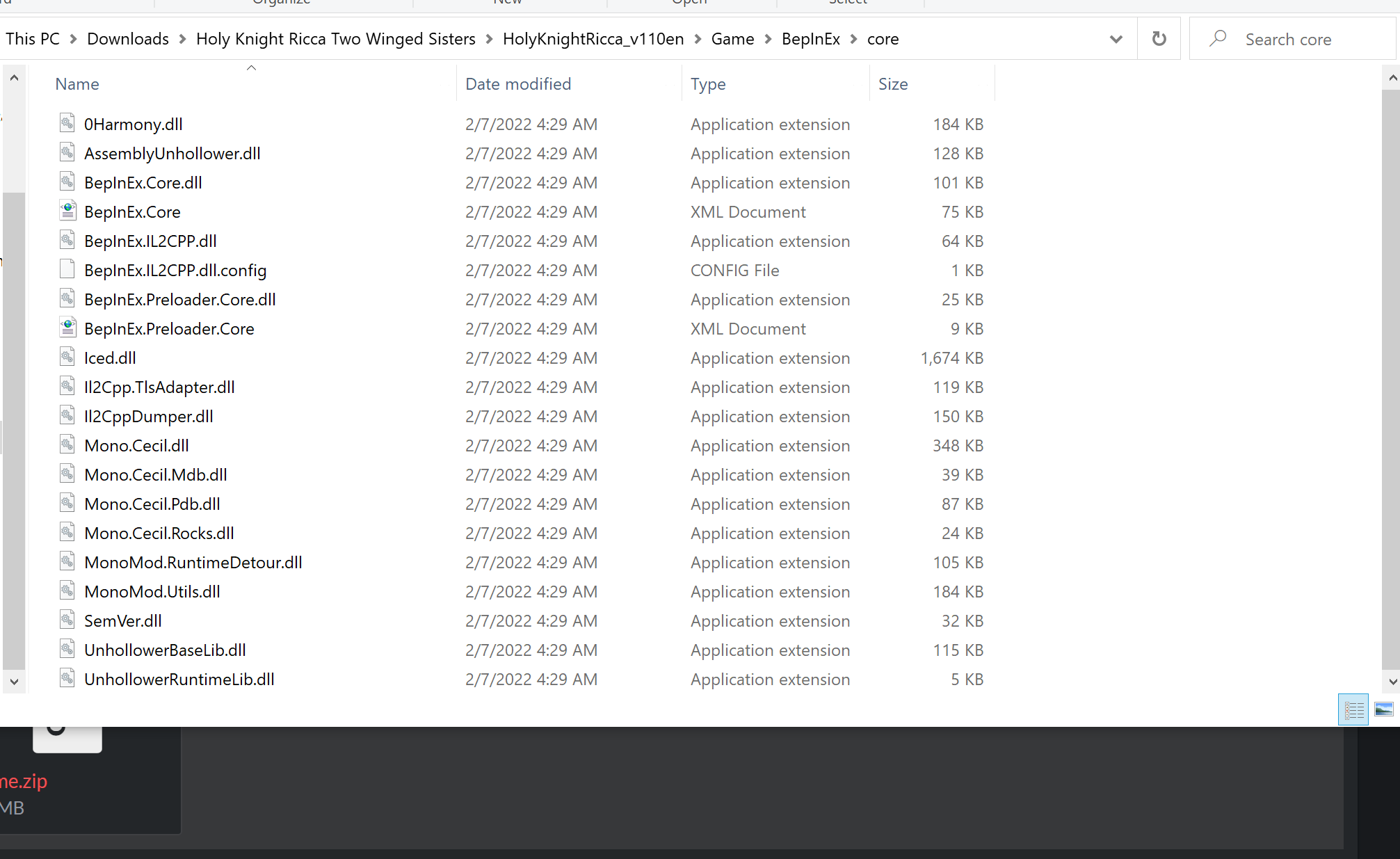Select the UnhollowerRuntimeLib.dll file name
Viewport: 1400px width, 859px height.
tap(179, 680)
